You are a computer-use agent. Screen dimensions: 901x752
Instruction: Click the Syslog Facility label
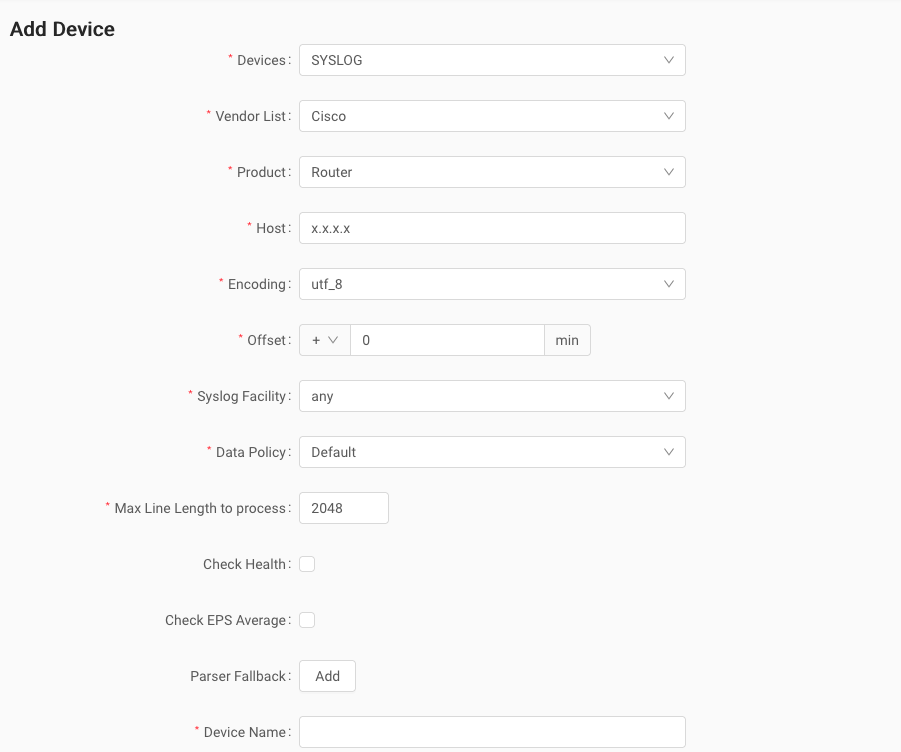click(241, 396)
